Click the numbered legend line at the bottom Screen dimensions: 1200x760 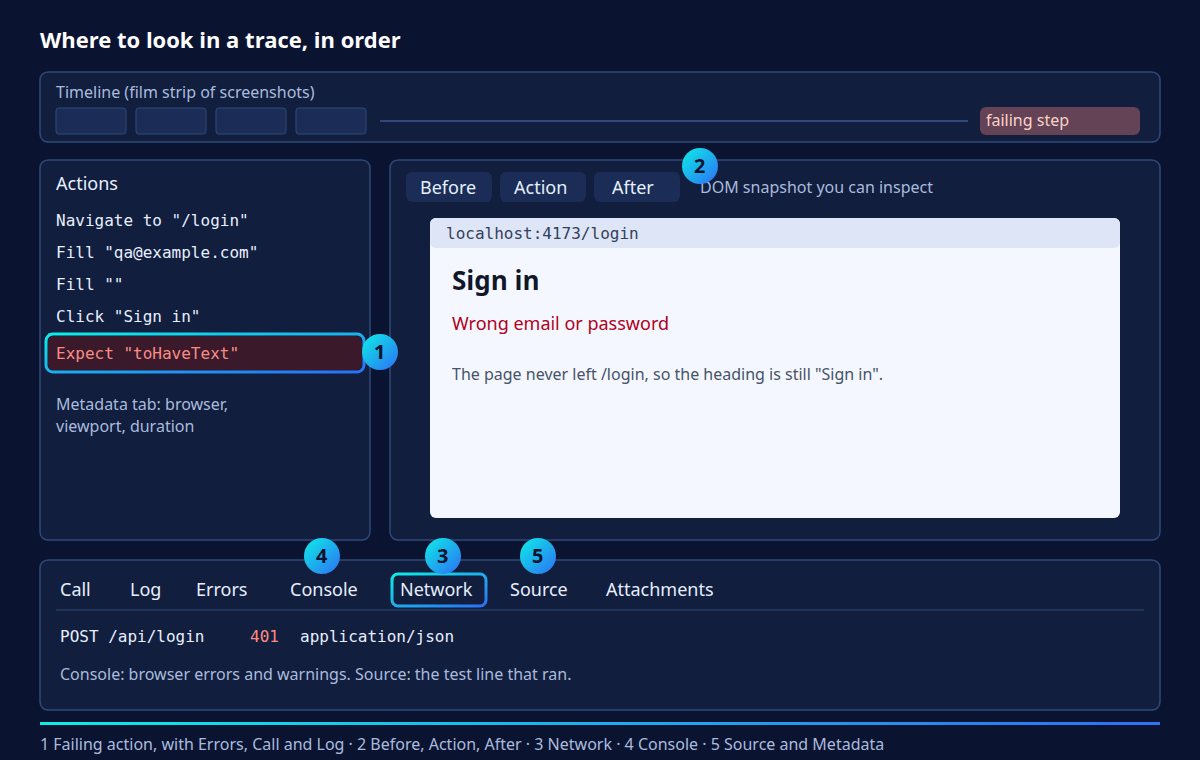(462, 744)
